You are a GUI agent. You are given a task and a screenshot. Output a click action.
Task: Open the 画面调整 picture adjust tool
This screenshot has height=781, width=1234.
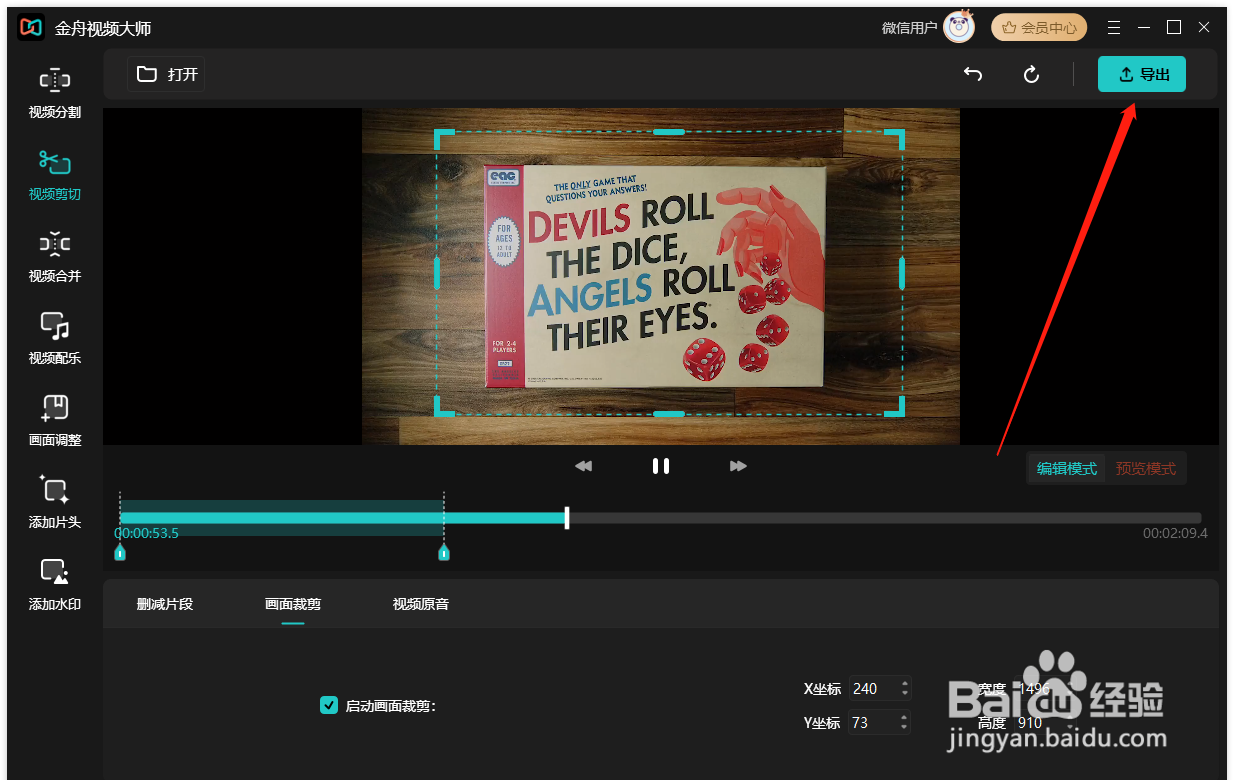click(x=55, y=421)
